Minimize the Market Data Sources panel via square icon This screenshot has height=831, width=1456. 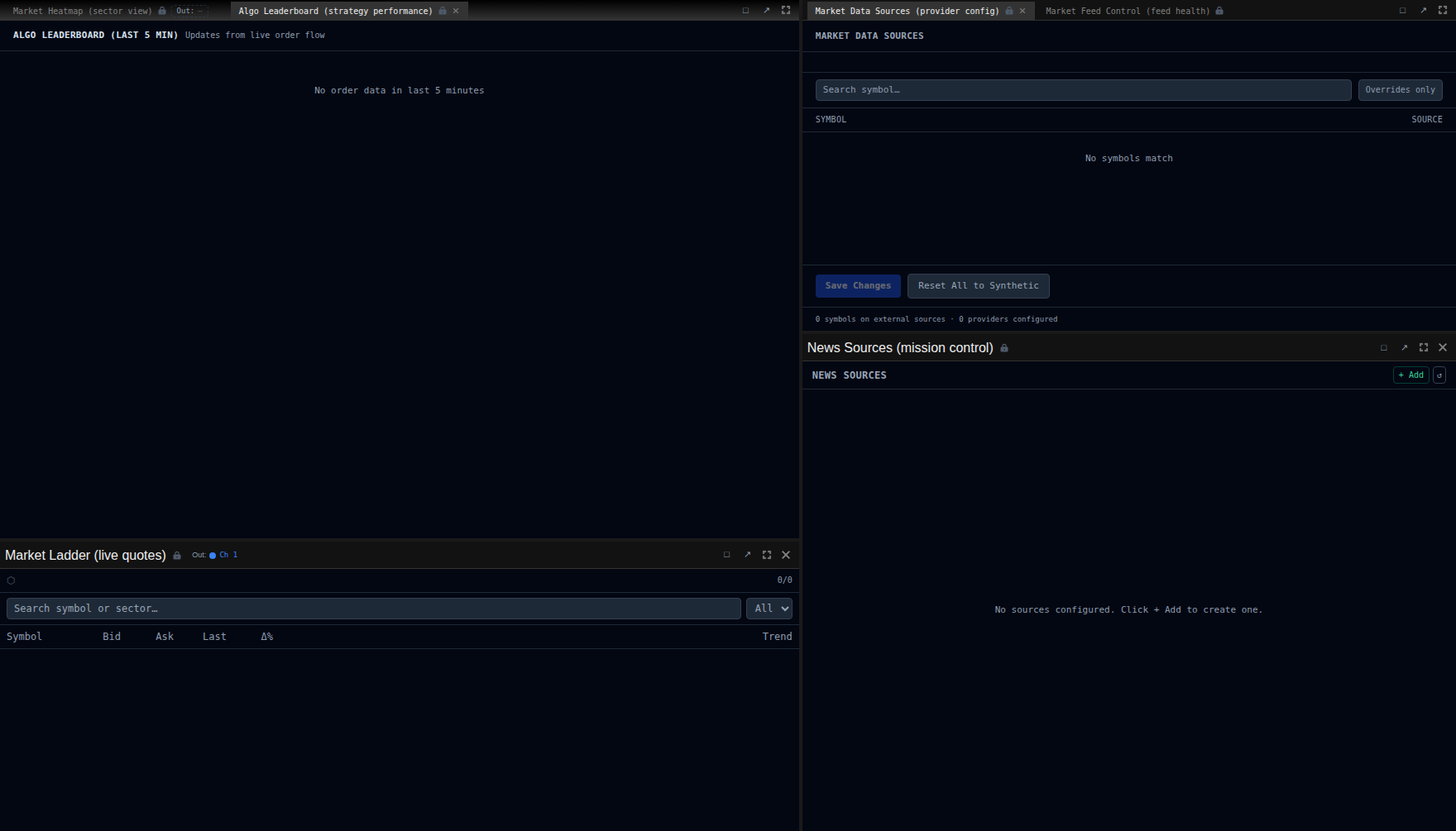click(x=1402, y=11)
